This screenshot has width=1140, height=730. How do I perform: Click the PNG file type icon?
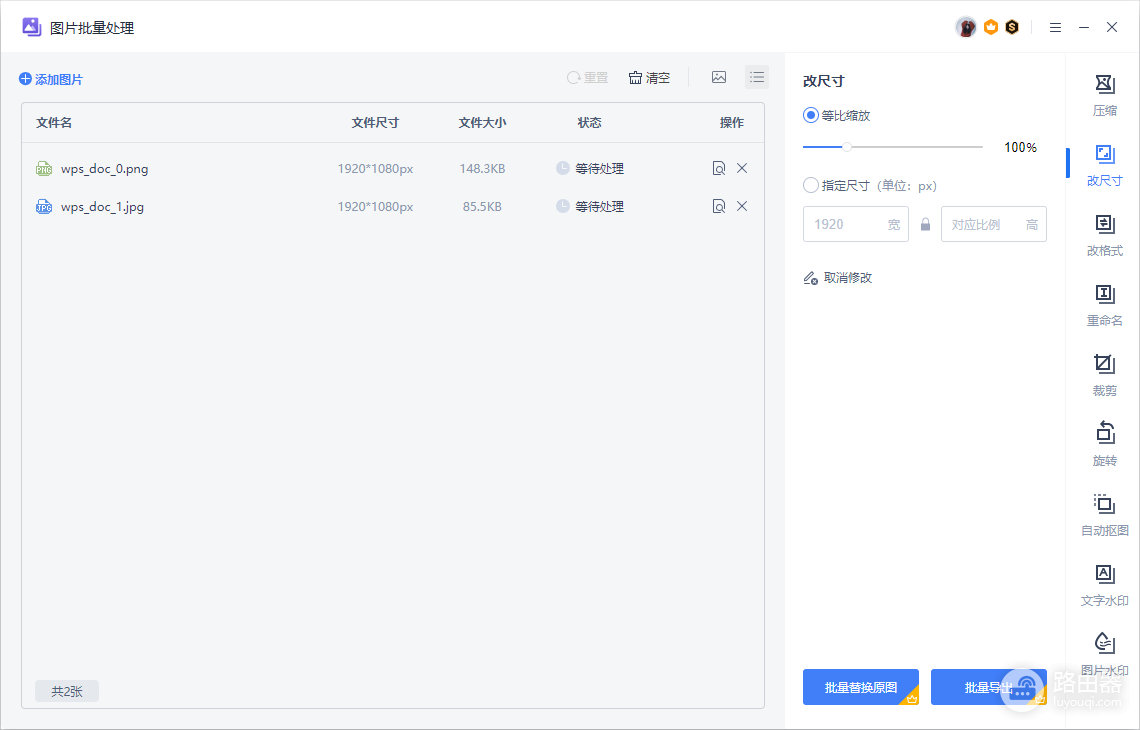coord(44,169)
